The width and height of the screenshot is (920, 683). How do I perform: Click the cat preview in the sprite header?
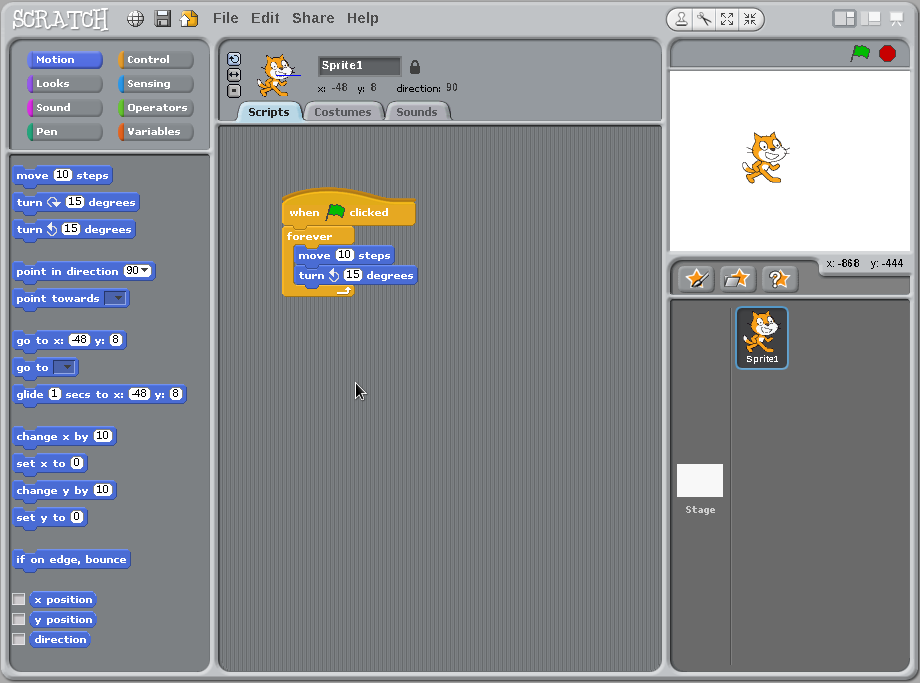click(276, 75)
